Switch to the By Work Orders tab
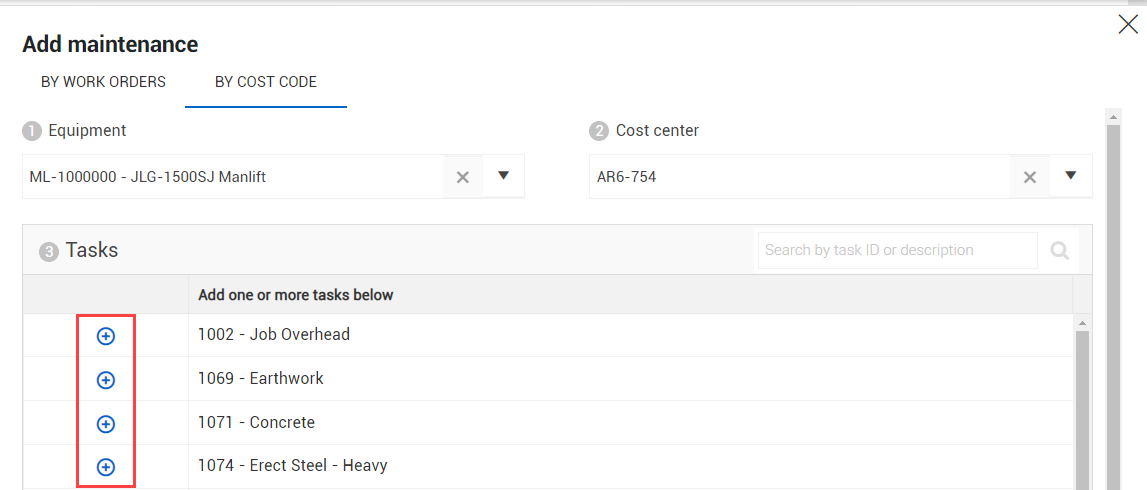The image size is (1147, 490). click(103, 82)
